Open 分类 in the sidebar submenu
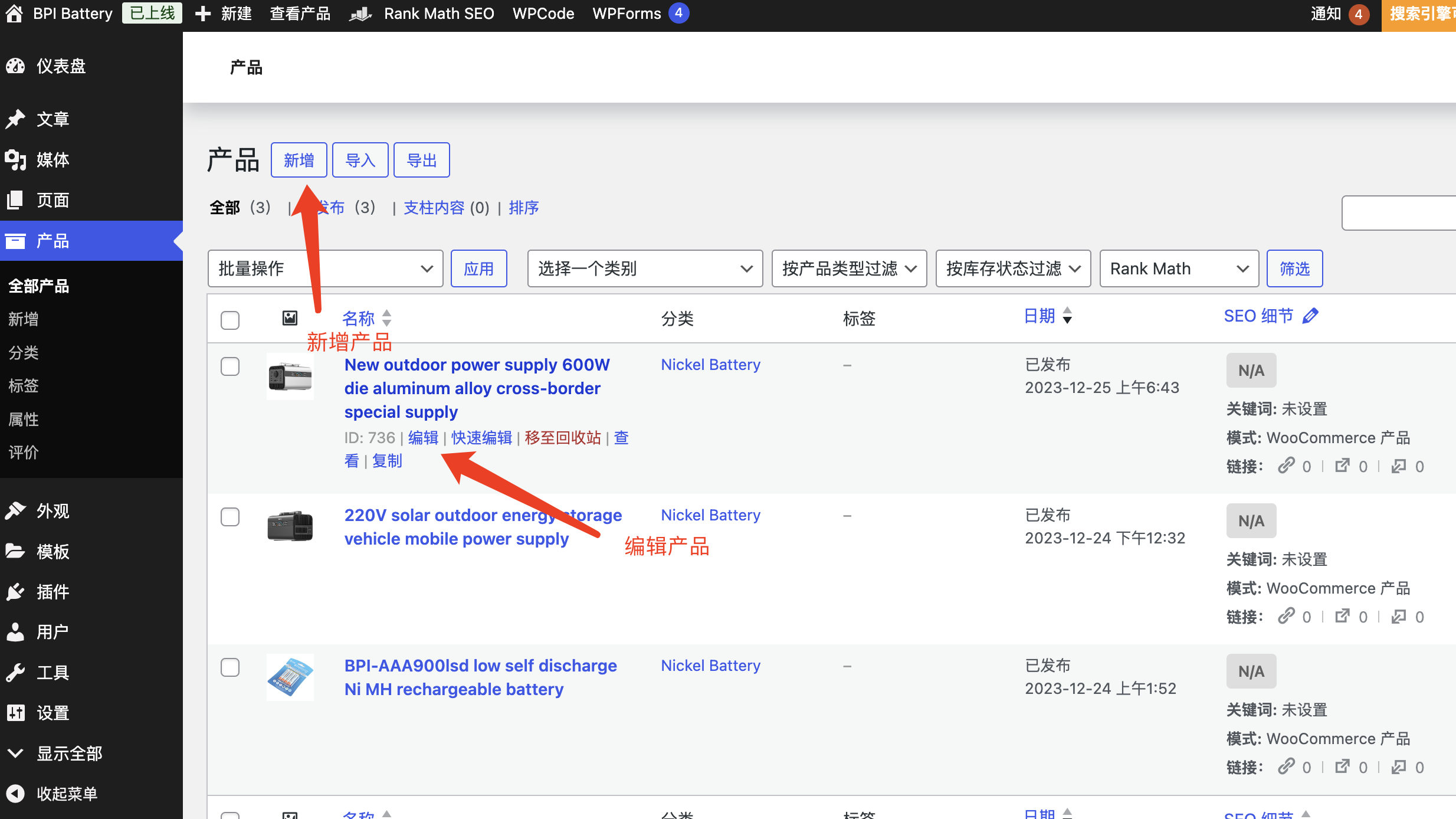1456x819 pixels. tap(24, 353)
